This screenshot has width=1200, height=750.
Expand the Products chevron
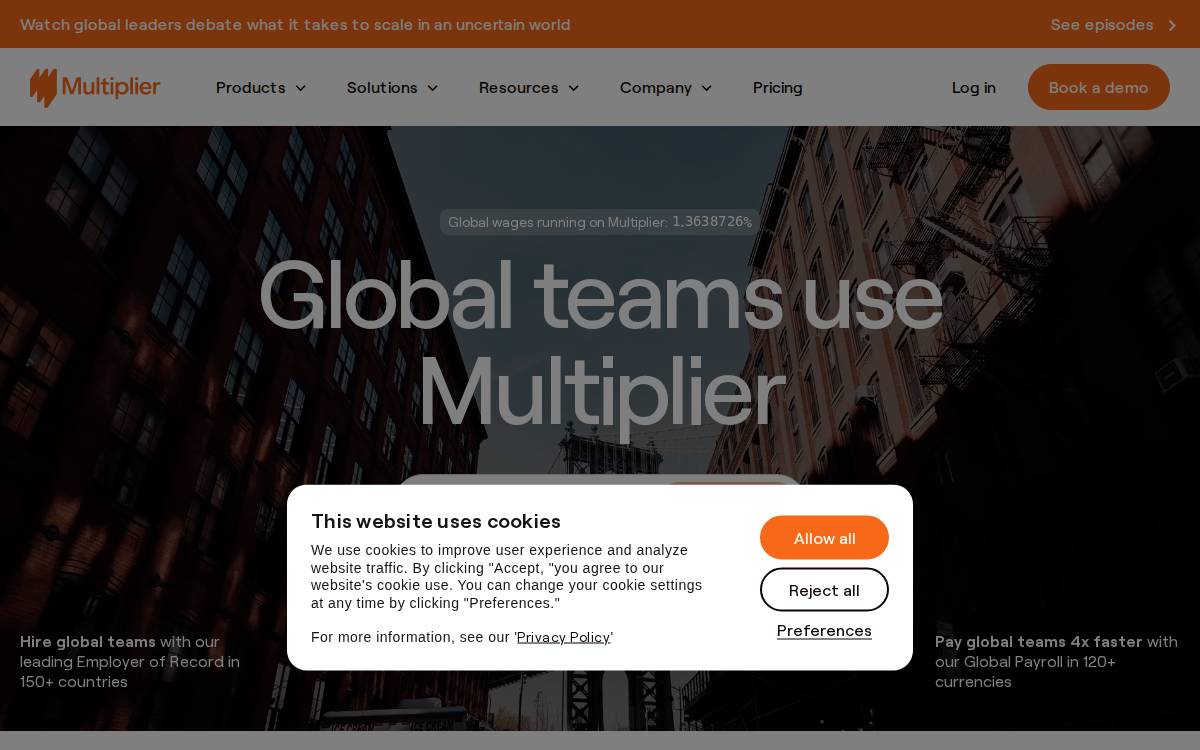tap(300, 88)
